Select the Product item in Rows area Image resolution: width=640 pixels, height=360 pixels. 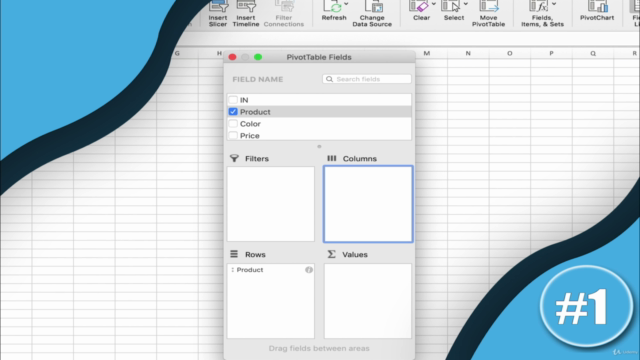(x=271, y=270)
